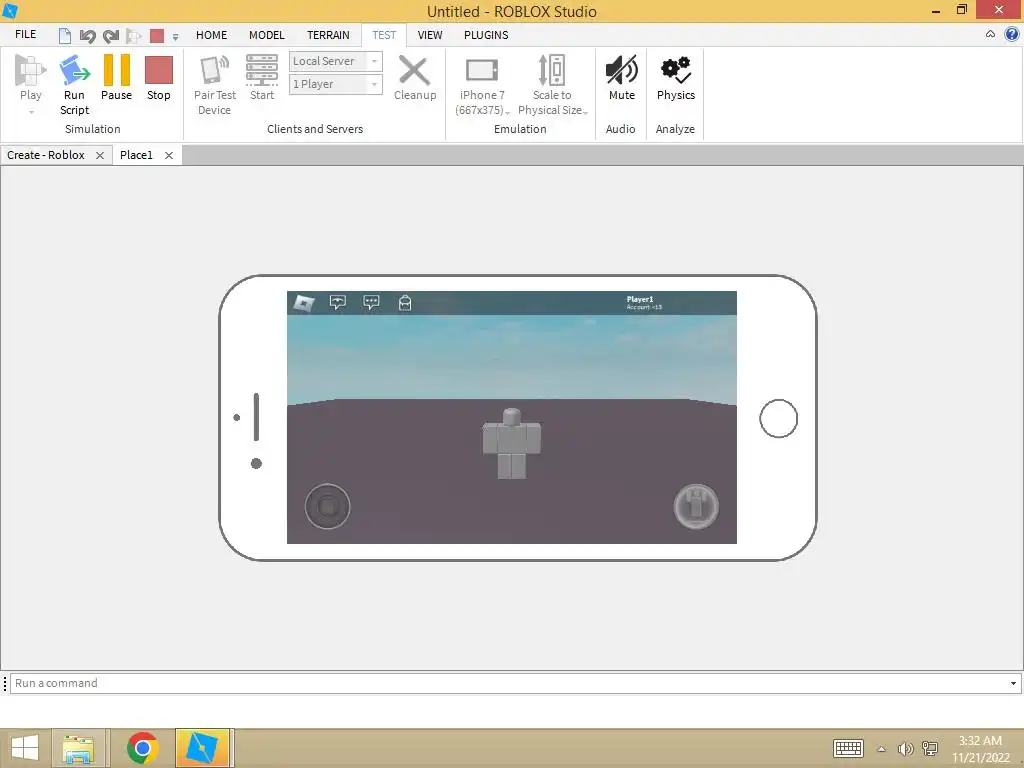The width and height of the screenshot is (1024, 768).
Task: Click the emulated phone's home button circle
Action: click(x=778, y=419)
